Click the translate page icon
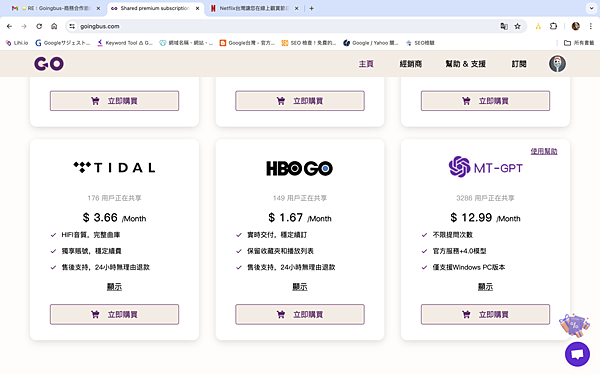Image resolution: width=600 pixels, height=375 pixels. coord(504,26)
